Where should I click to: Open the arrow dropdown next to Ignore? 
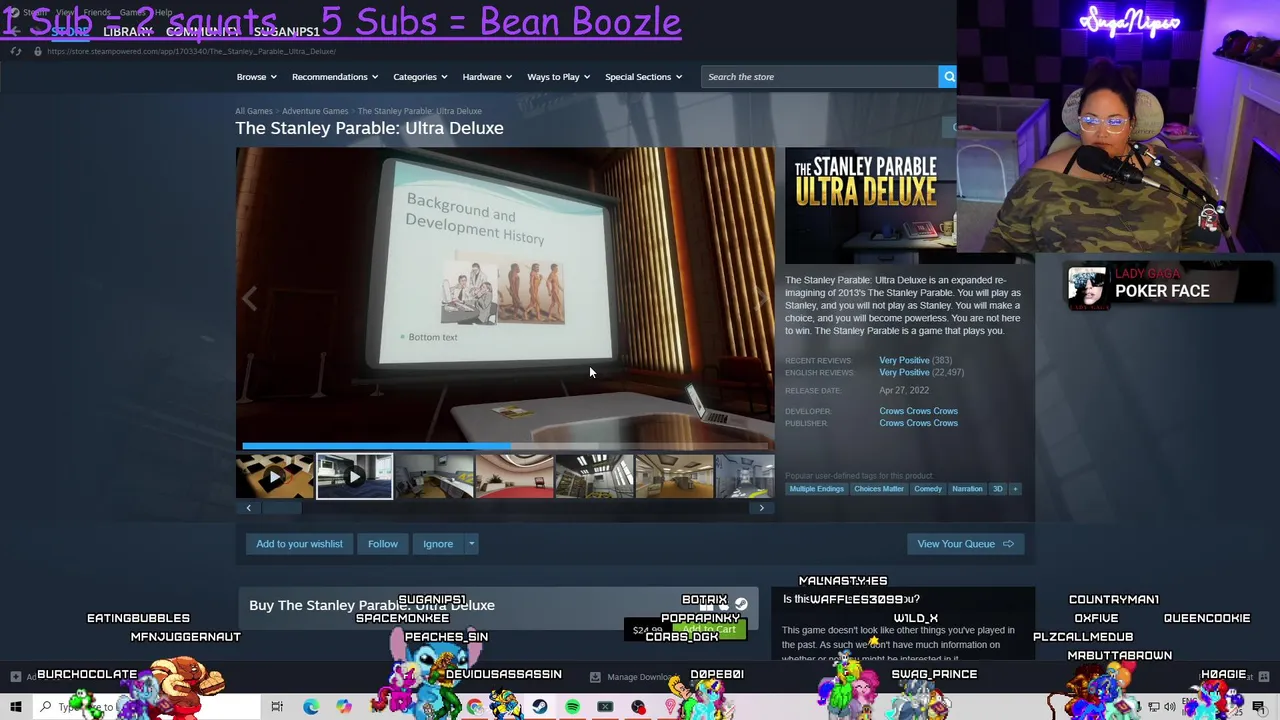tap(471, 544)
